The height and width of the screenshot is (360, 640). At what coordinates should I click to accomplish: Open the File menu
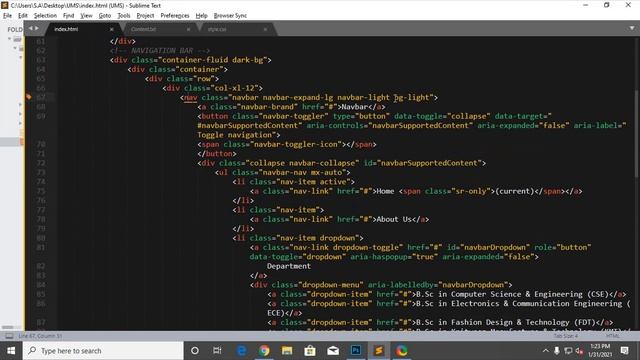tap(7, 16)
